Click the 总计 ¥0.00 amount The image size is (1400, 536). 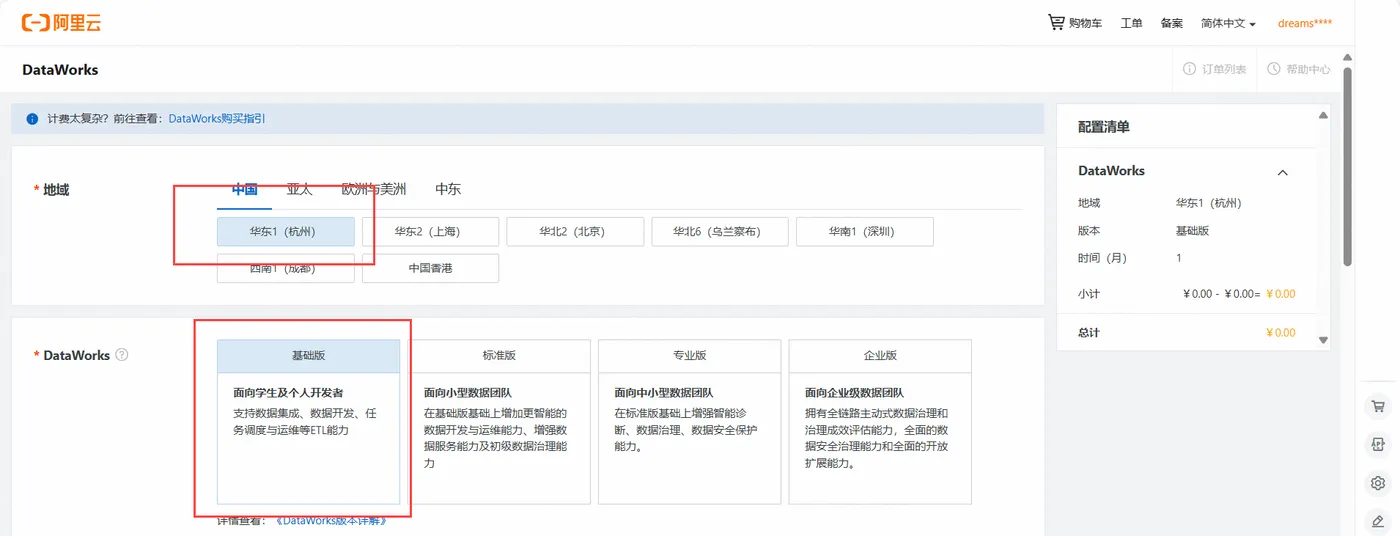click(x=1280, y=333)
